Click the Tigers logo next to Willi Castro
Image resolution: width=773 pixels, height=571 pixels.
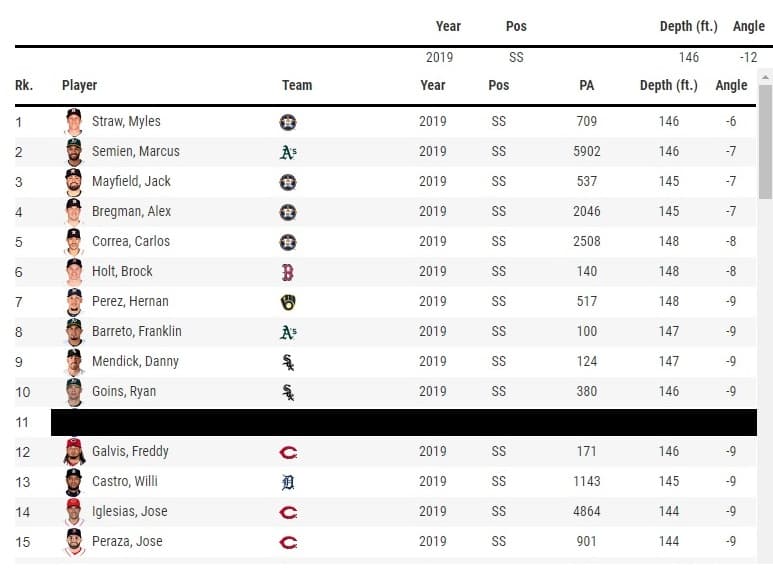coord(288,482)
